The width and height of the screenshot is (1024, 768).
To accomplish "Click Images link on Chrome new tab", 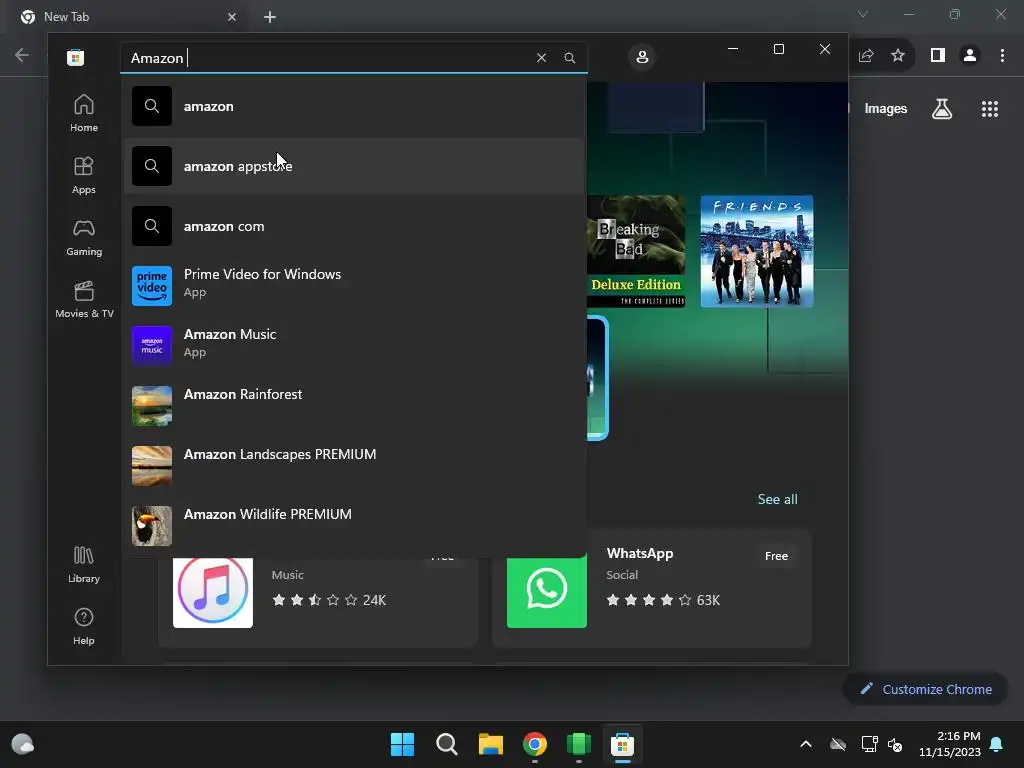I will (x=886, y=108).
